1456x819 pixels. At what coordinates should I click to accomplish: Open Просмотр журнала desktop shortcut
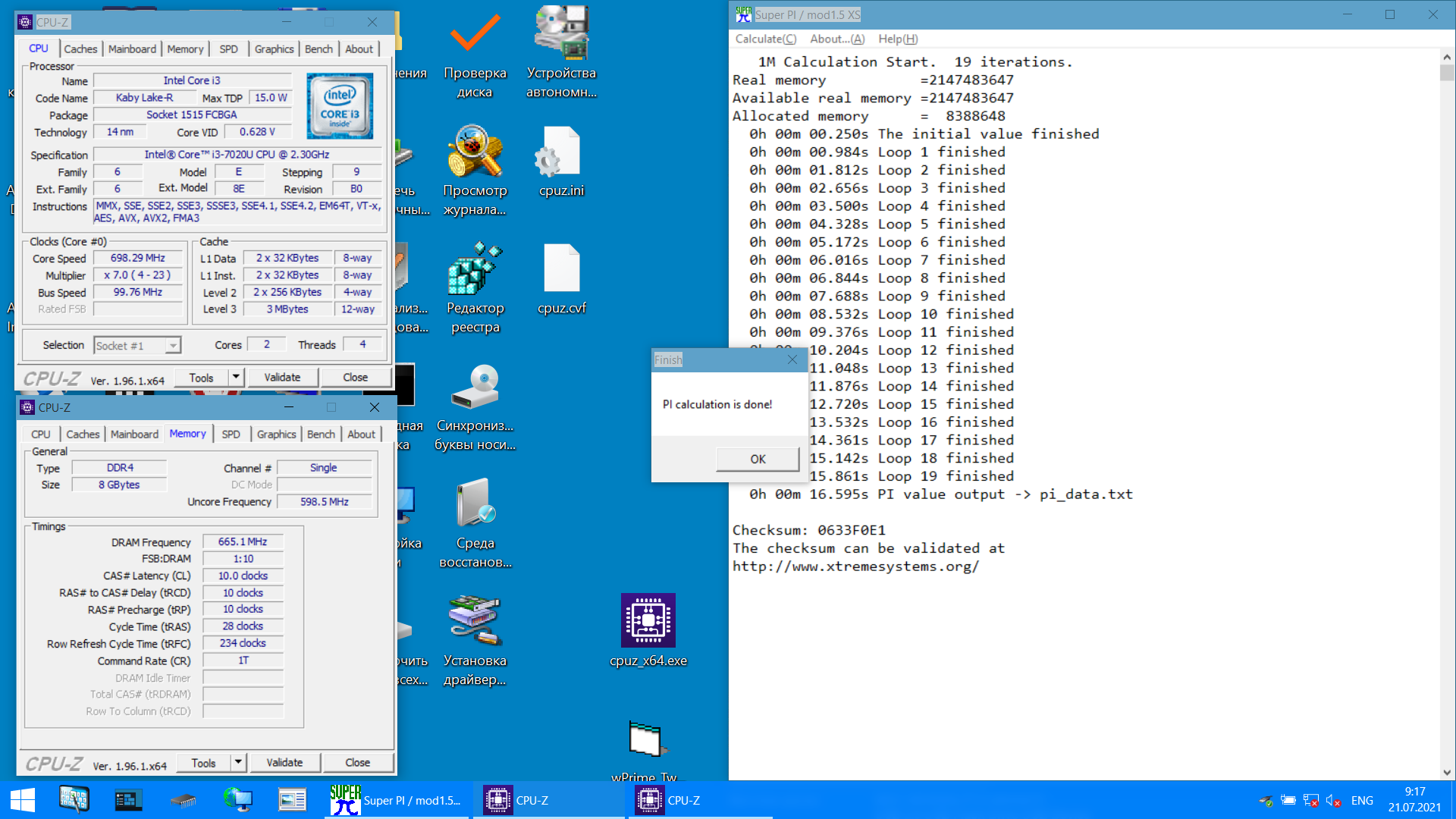(x=475, y=171)
